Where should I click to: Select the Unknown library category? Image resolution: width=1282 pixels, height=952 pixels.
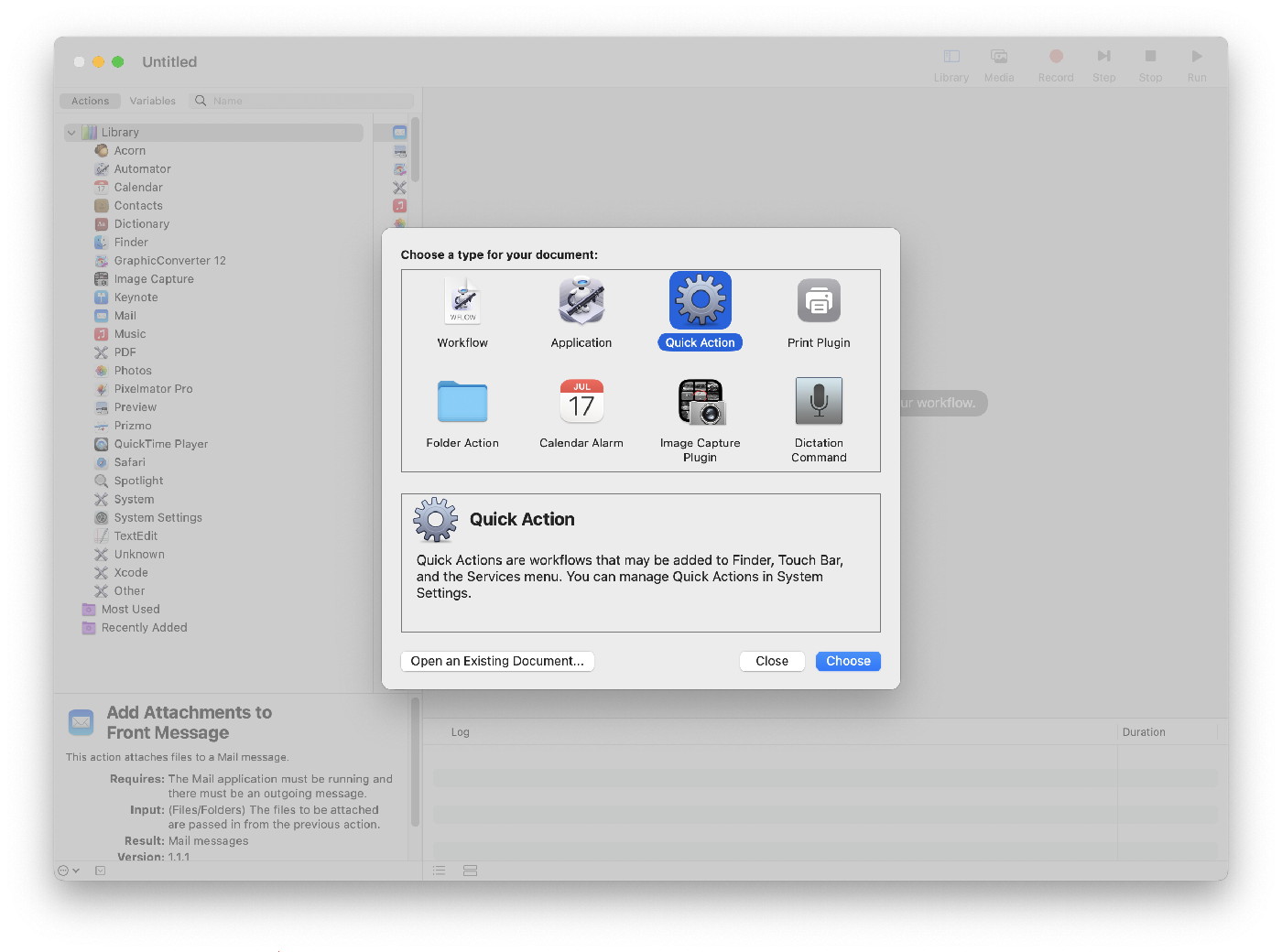[139, 555]
